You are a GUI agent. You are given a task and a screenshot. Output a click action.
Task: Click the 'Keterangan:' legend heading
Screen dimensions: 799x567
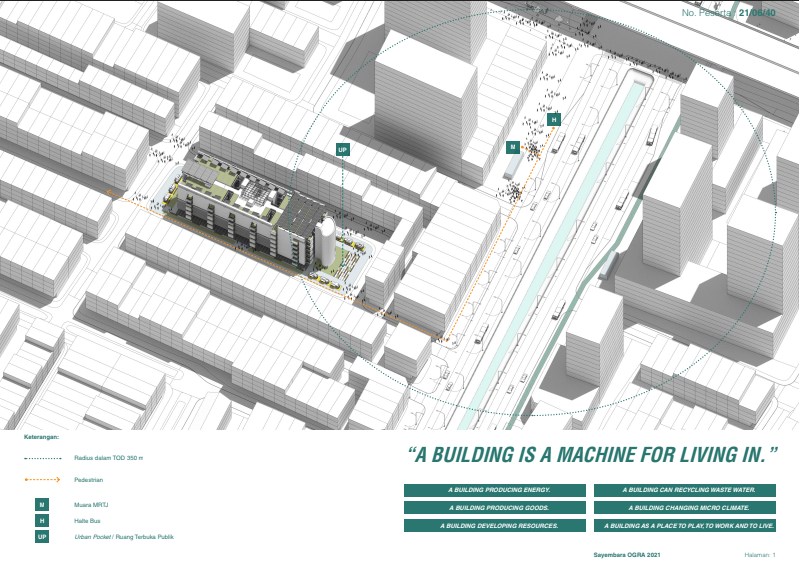tap(41, 437)
